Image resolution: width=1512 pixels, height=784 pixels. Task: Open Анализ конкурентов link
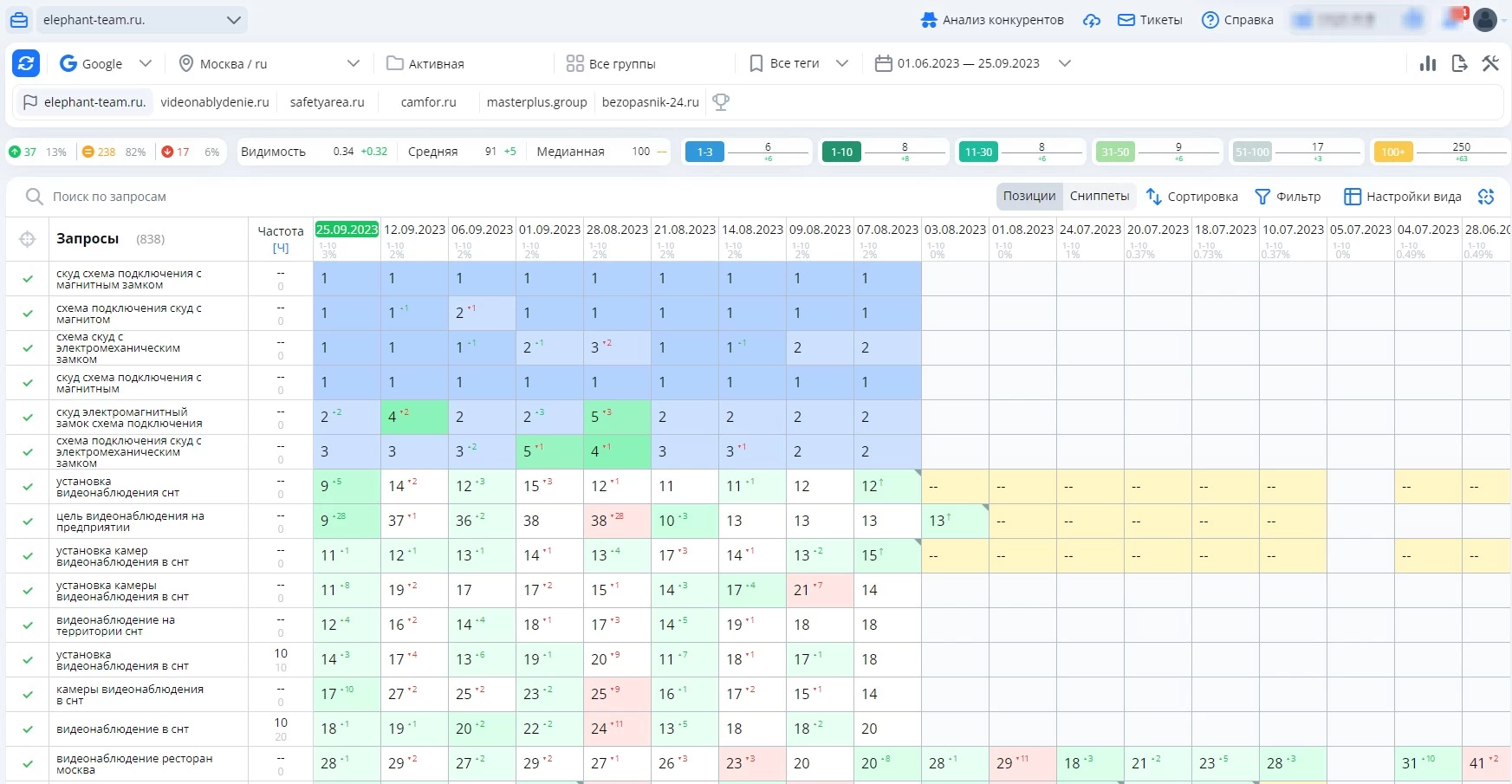coord(992,20)
